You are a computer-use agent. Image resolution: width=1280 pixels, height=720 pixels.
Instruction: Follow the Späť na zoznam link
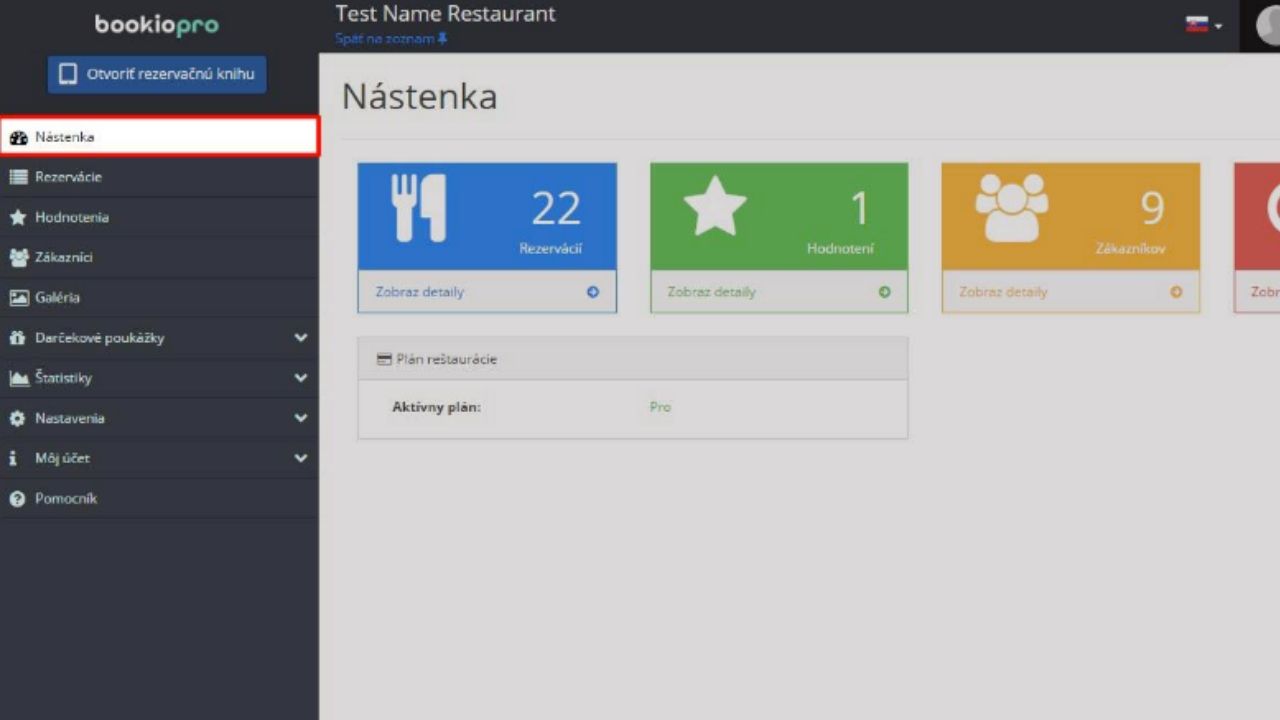pos(385,39)
